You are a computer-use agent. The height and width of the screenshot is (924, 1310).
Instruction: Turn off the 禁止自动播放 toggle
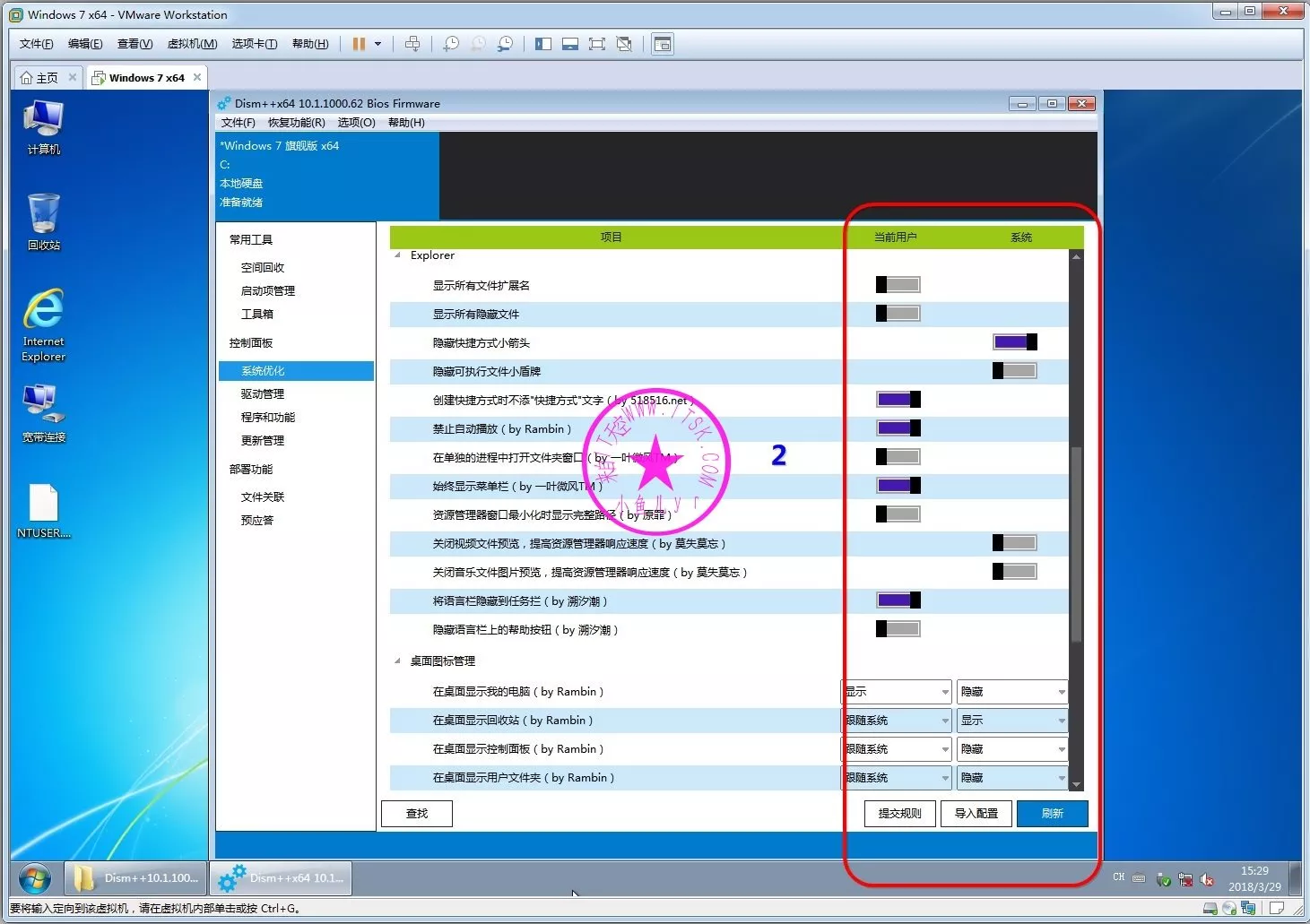(898, 428)
